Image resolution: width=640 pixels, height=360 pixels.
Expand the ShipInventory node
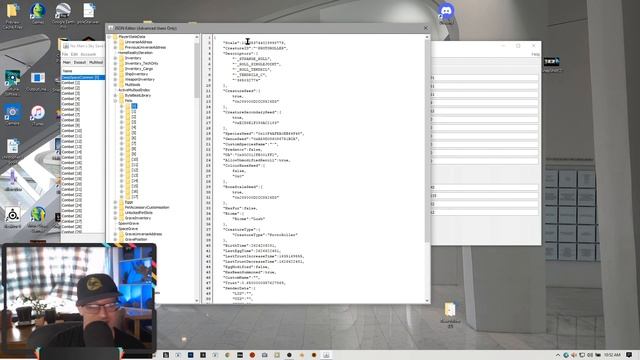[x=116, y=74]
